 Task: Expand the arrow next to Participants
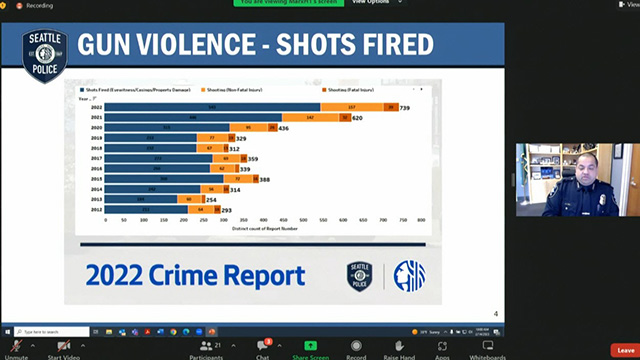click(233, 346)
